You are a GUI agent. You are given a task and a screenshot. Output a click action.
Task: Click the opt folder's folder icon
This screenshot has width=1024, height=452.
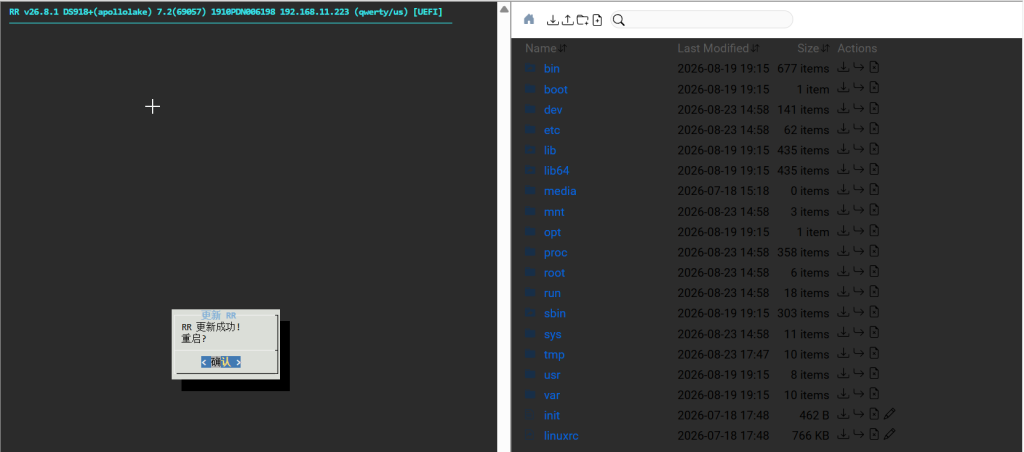tap(531, 232)
